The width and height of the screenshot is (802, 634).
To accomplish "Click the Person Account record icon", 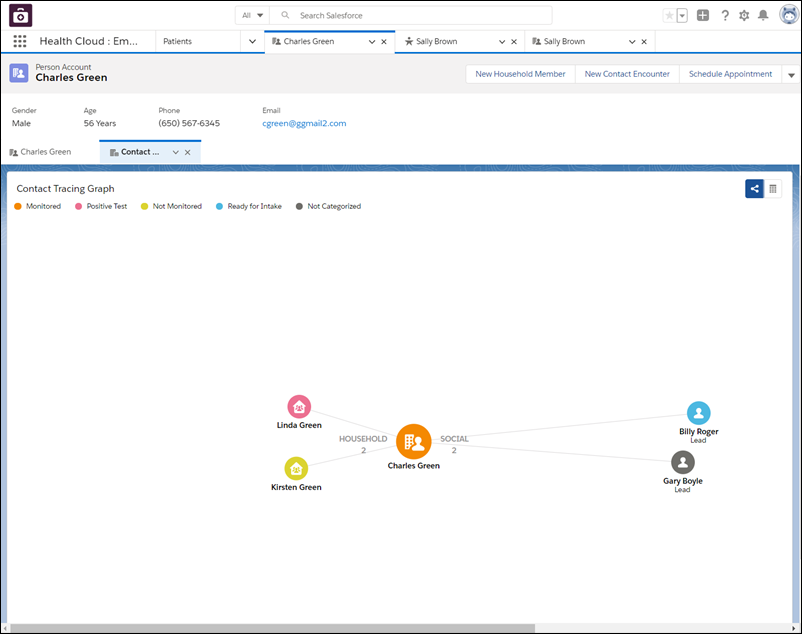I will point(19,73).
